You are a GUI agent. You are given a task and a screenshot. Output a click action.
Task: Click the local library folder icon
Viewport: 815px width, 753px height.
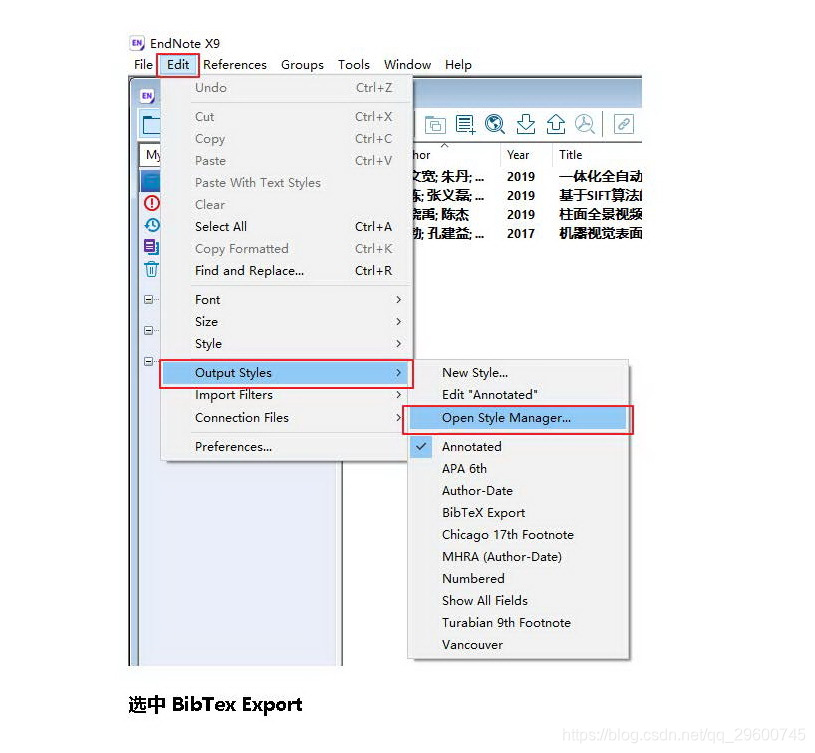pyautogui.click(x=151, y=125)
